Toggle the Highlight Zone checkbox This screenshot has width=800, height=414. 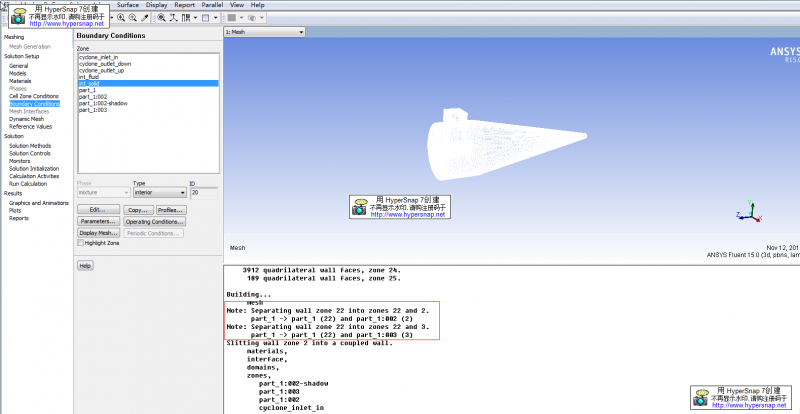point(81,243)
